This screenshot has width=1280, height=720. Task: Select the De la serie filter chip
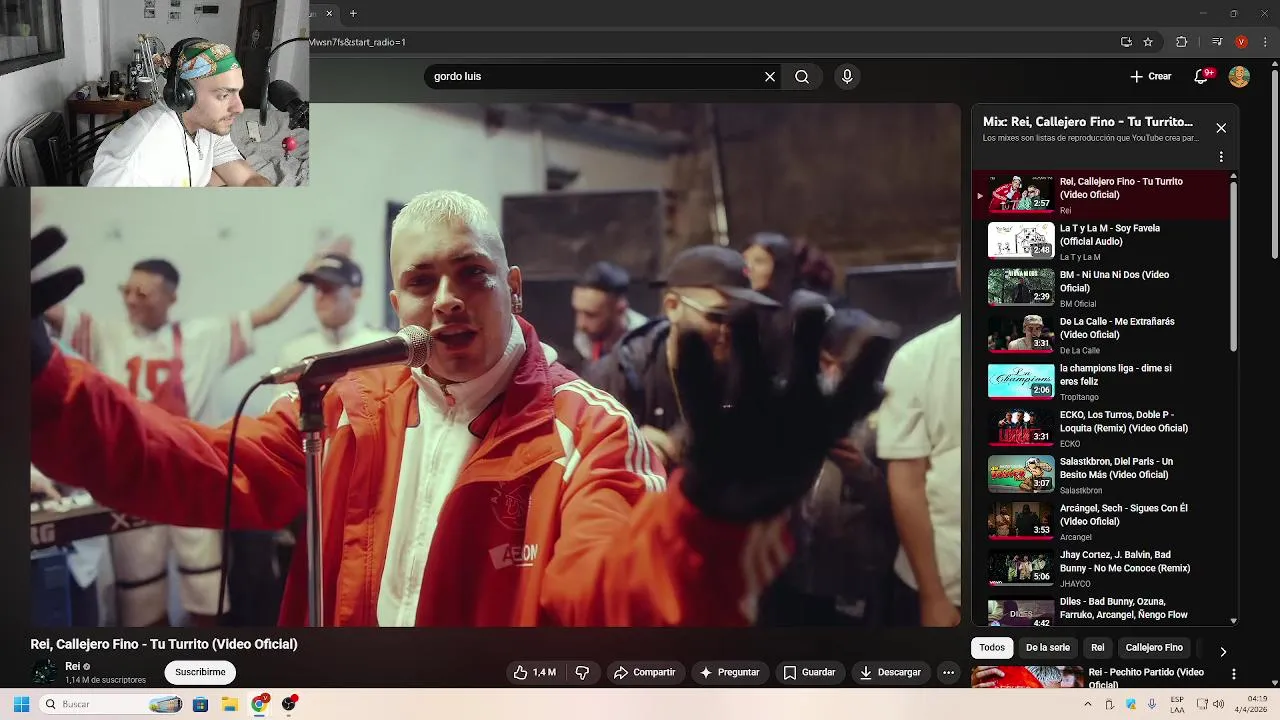(x=1047, y=648)
